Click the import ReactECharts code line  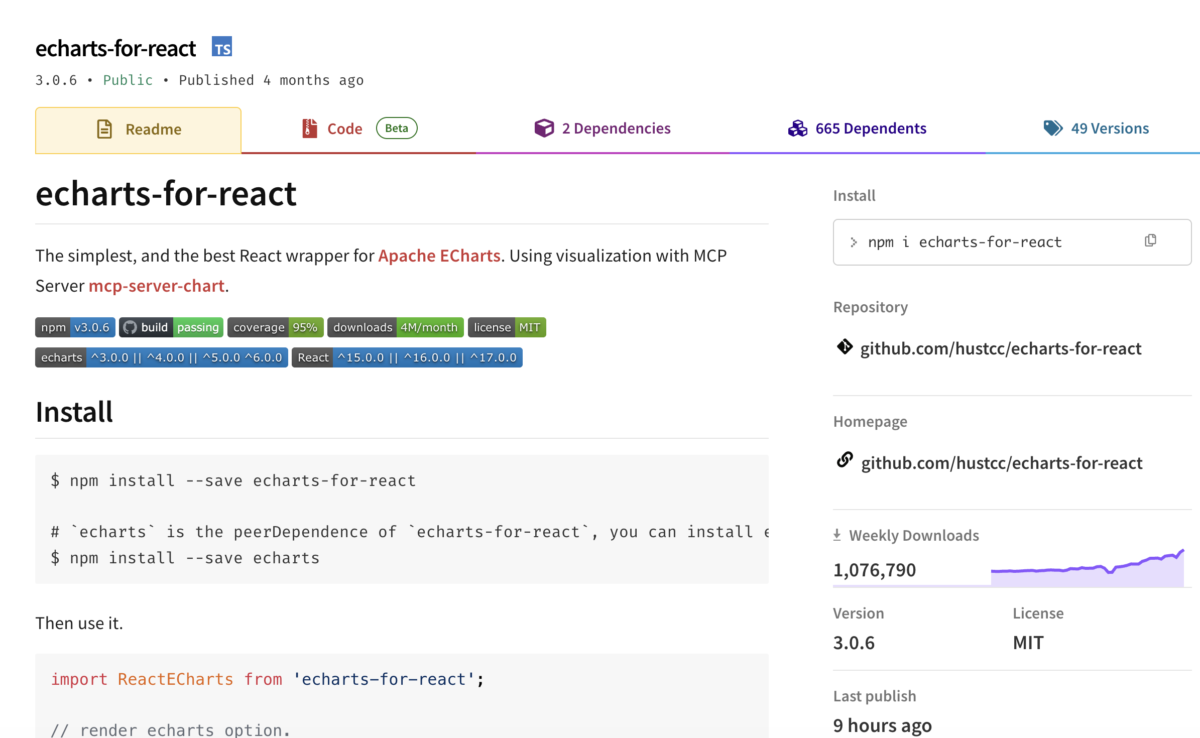[268, 679]
